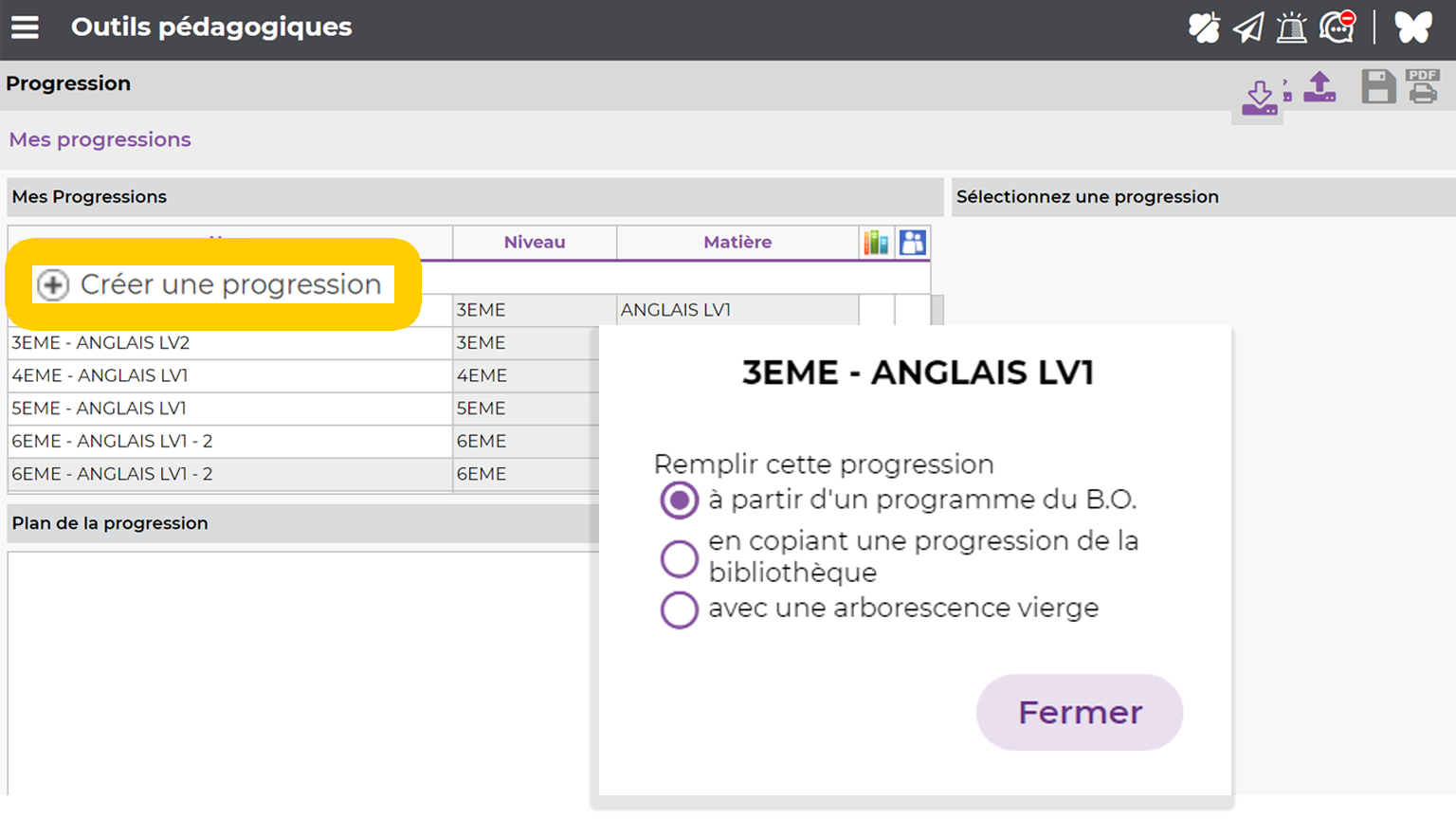Screen dimensions: 1456x819
Task: Click the white butterfly logo icon
Action: pos(1413,27)
